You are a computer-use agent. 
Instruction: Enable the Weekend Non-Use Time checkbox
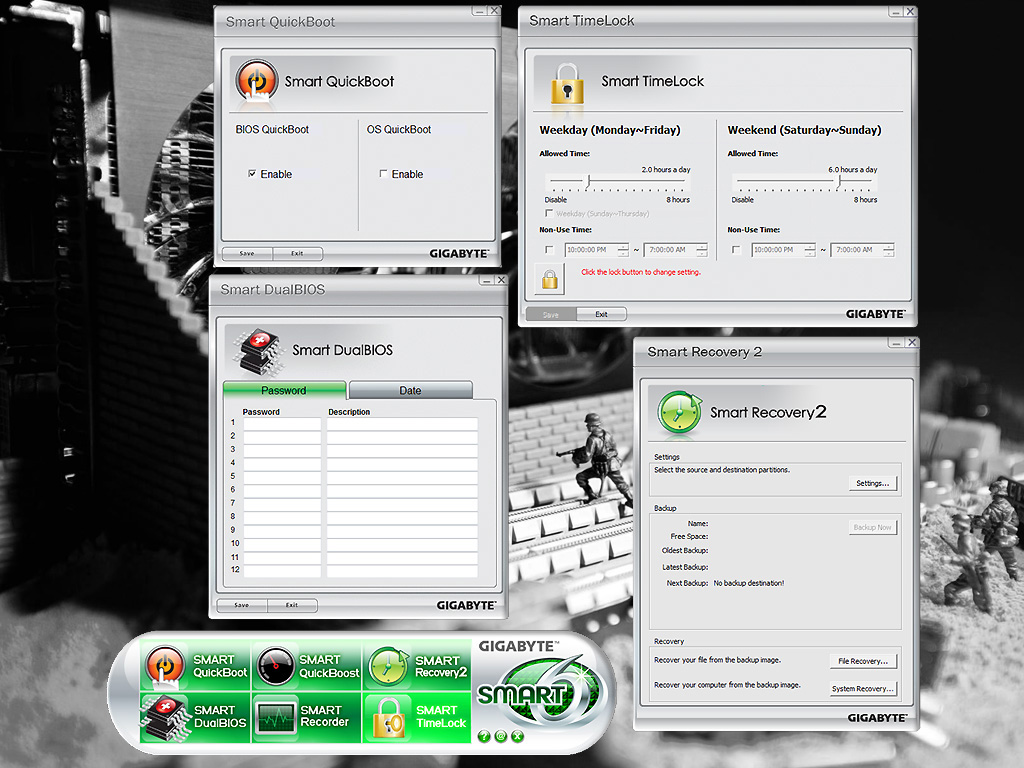(x=737, y=250)
